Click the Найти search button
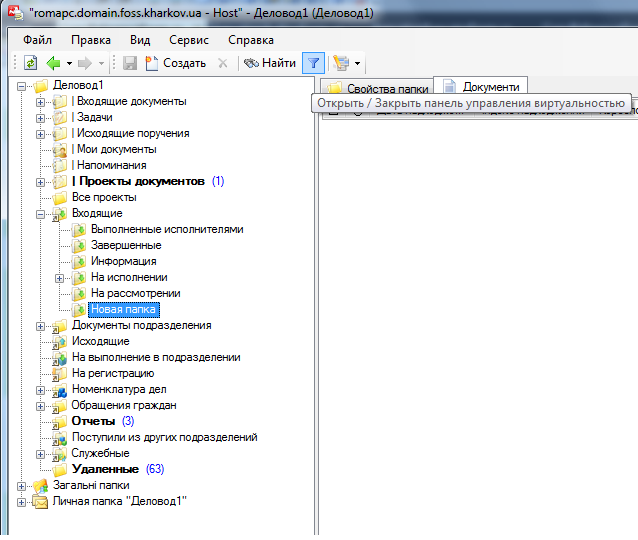The image size is (638, 540). 269,63
